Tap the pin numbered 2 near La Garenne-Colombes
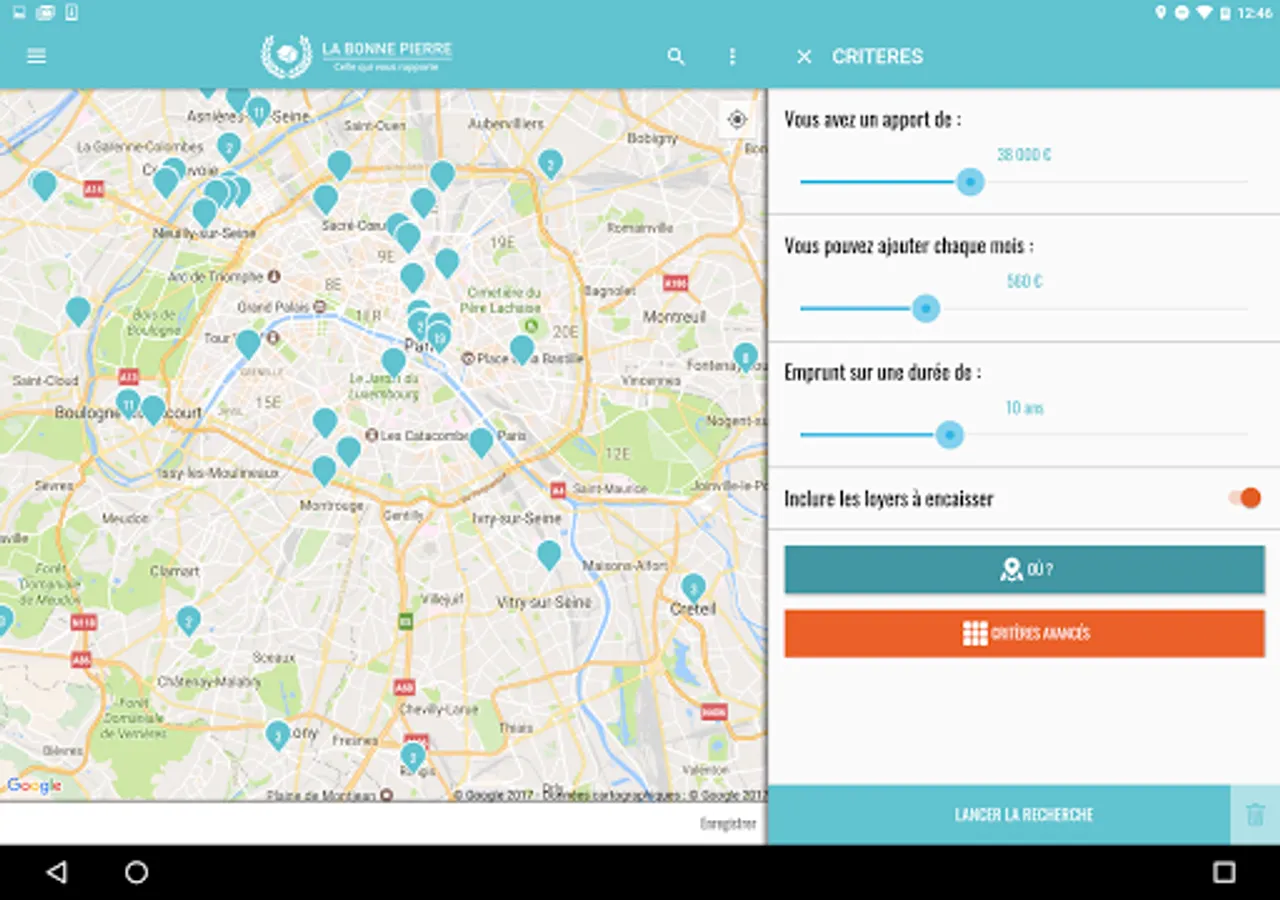Screen dimensions: 1280x900 [229, 147]
